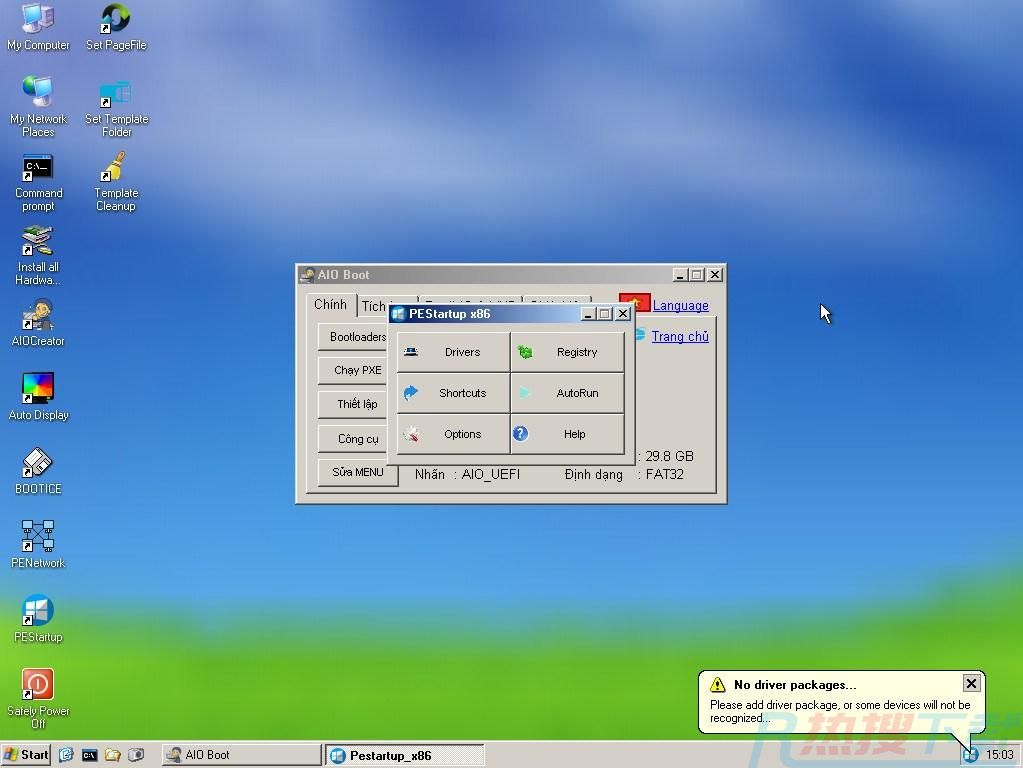The width and height of the screenshot is (1023, 768).
Task: Switch to AIO Boot taskbar button
Action: [x=241, y=755]
